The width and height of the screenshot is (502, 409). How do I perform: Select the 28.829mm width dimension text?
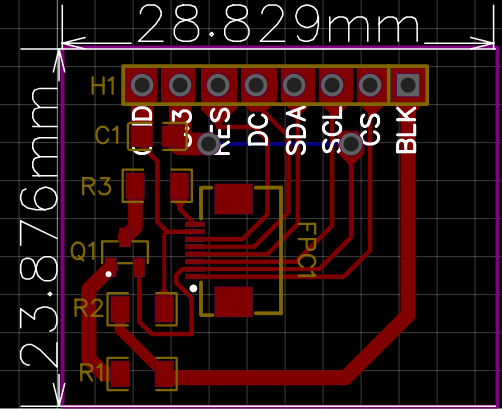(x=278, y=23)
